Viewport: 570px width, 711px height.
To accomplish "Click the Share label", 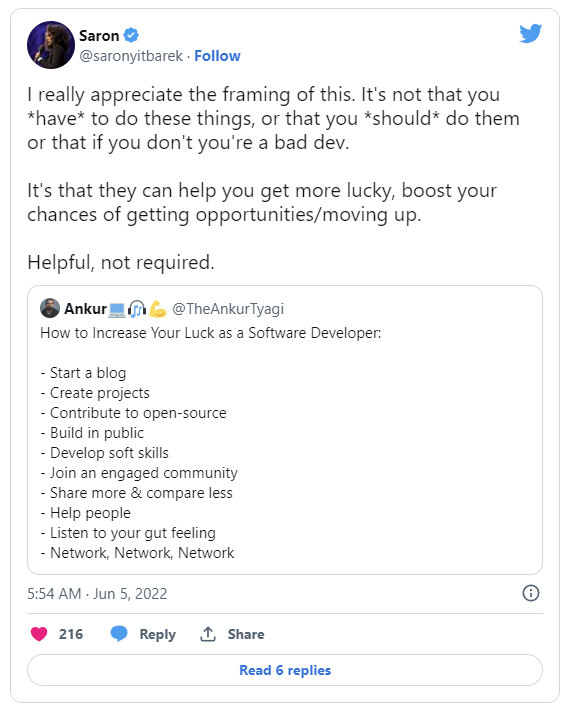I will pos(246,634).
